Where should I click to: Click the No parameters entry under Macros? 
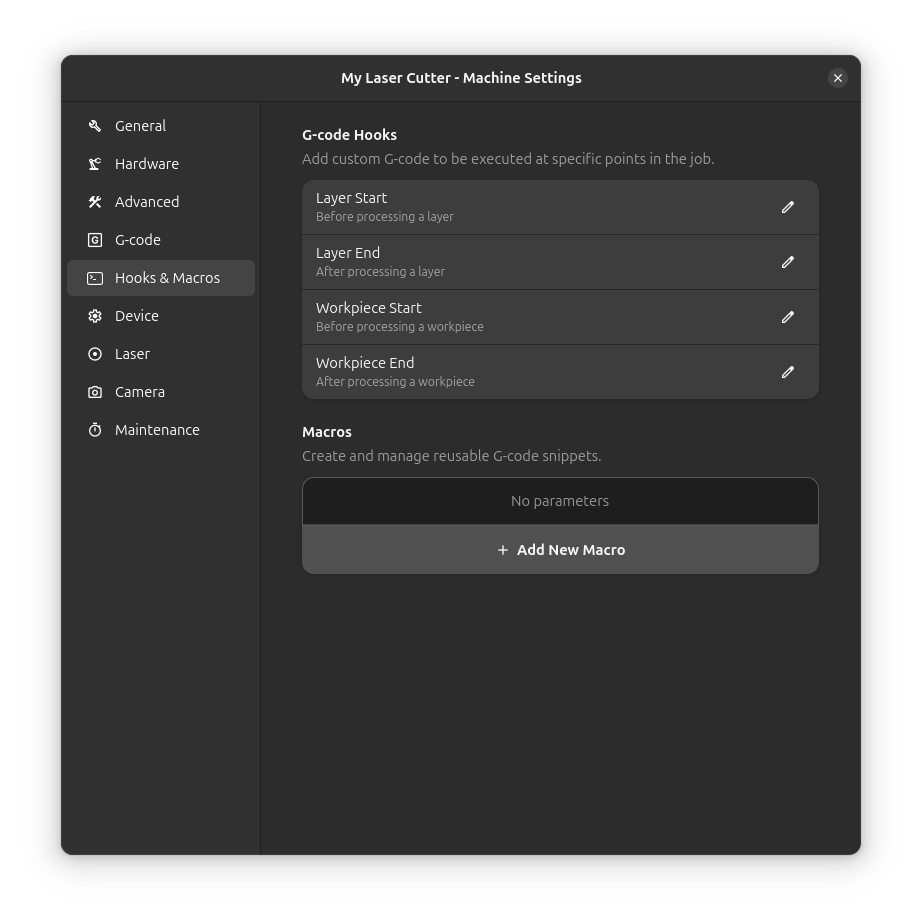[560, 501]
